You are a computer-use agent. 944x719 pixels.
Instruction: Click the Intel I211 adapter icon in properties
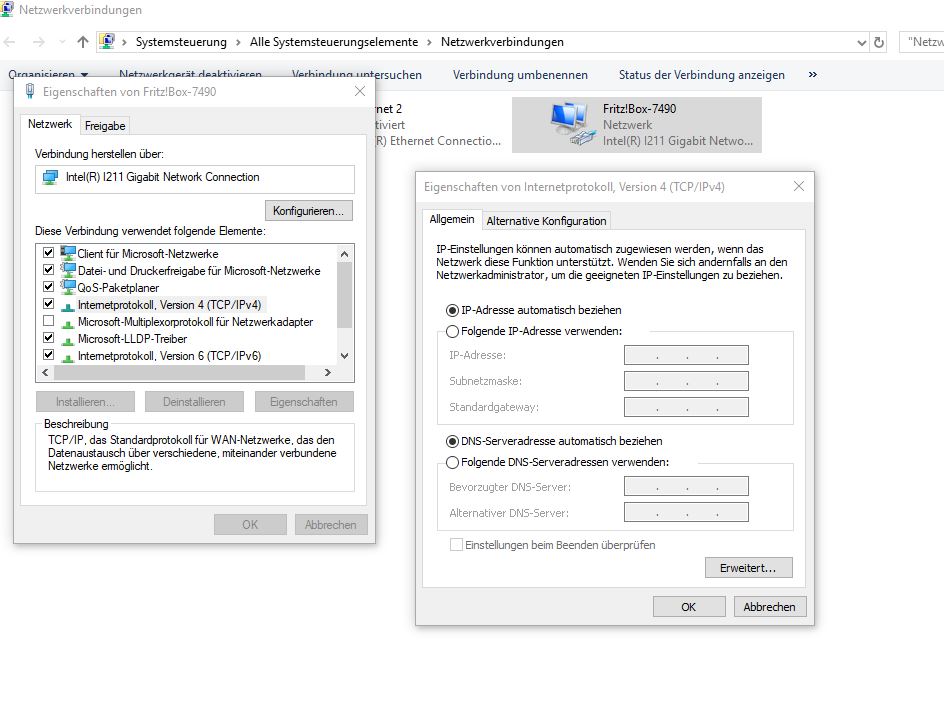pyautogui.click(x=51, y=177)
